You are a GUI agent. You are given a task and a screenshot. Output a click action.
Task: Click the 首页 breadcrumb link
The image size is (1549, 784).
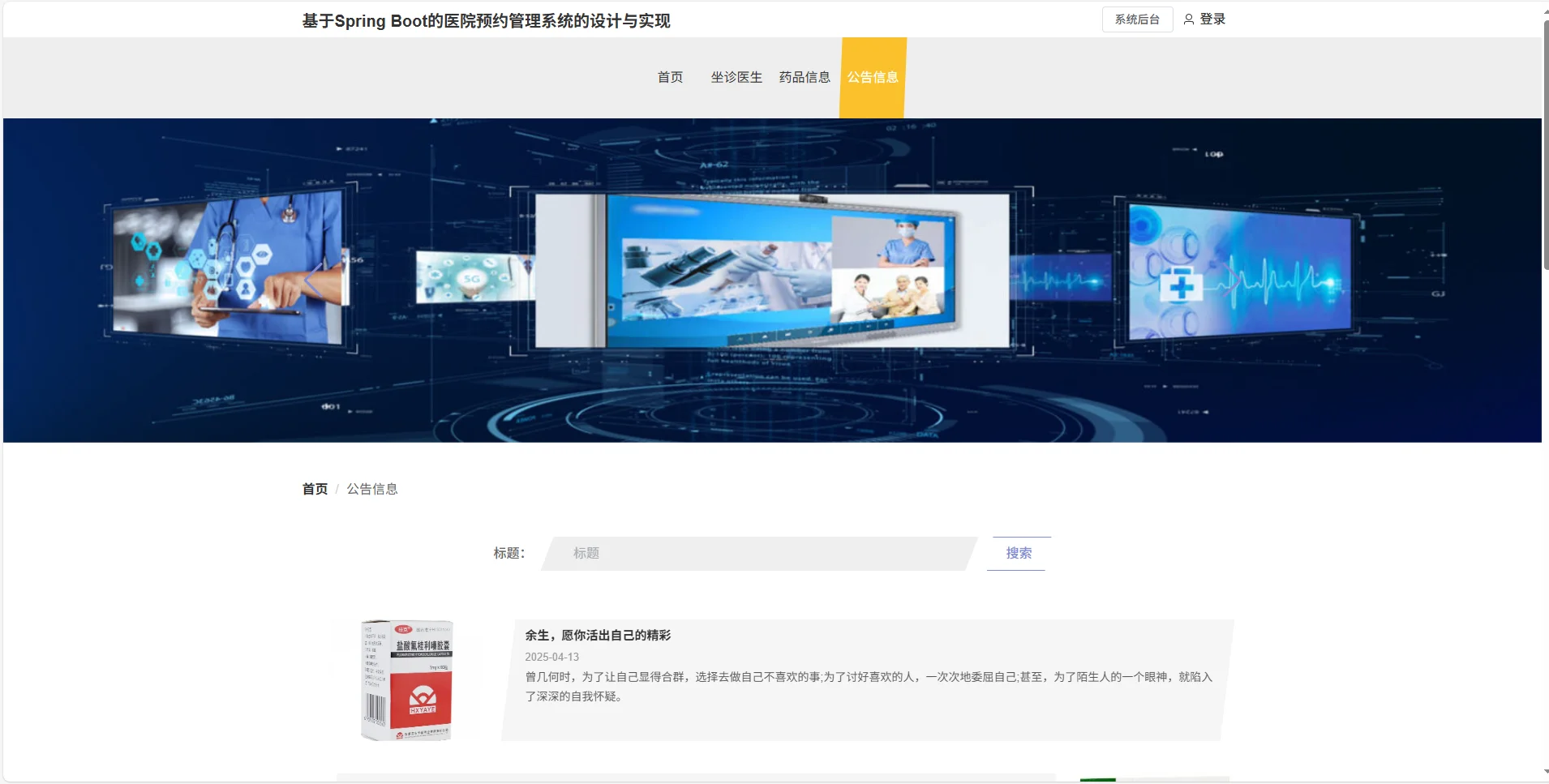click(314, 488)
